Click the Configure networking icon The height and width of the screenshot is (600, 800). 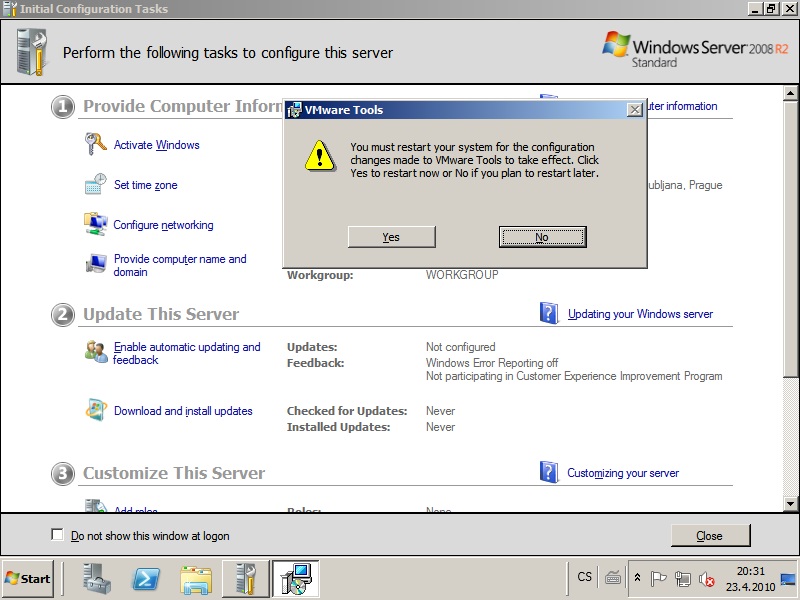tap(96, 224)
